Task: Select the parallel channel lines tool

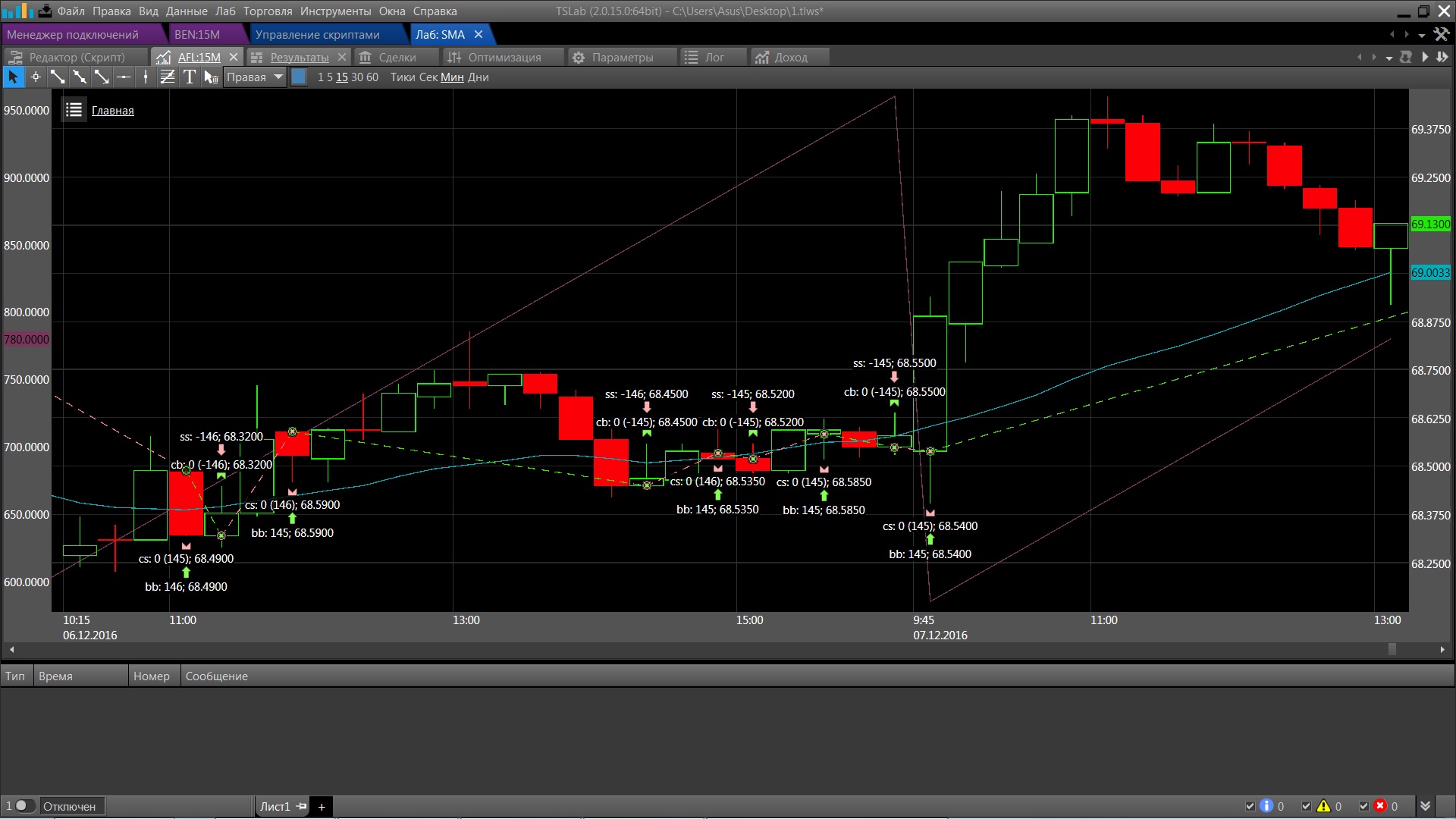Action: point(168,77)
